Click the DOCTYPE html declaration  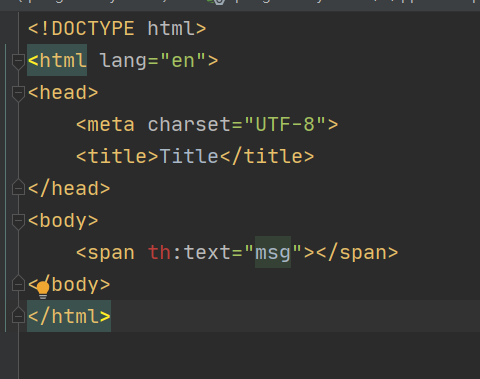(x=117, y=29)
